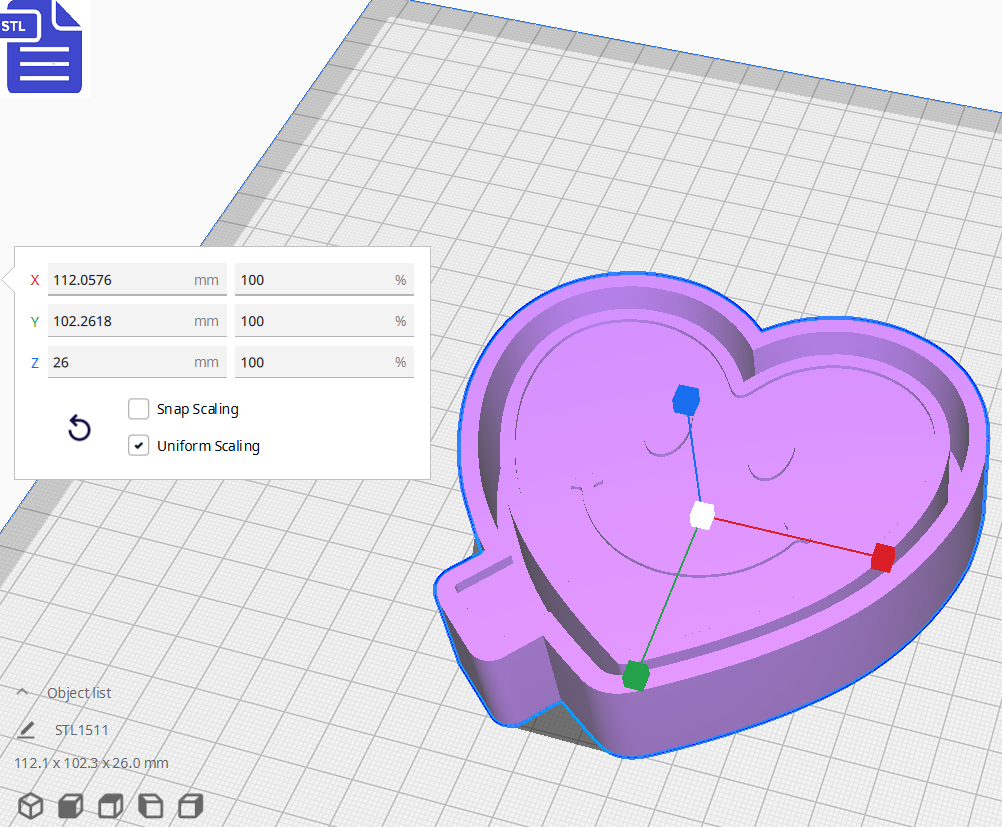Reset the scale with the circular arrow icon
The width and height of the screenshot is (1002, 827).
(x=79, y=428)
